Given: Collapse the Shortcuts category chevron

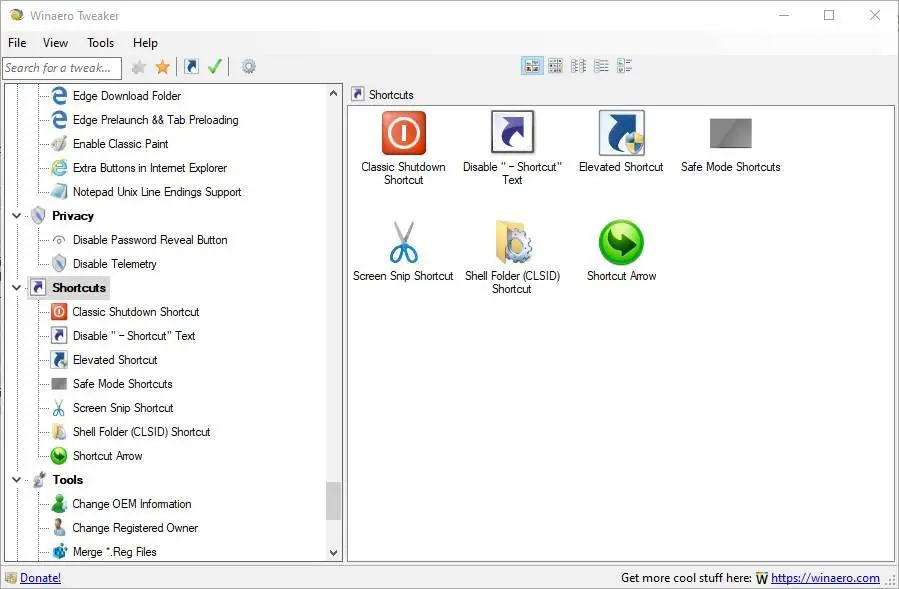Looking at the screenshot, I should pyautogui.click(x=16, y=288).
